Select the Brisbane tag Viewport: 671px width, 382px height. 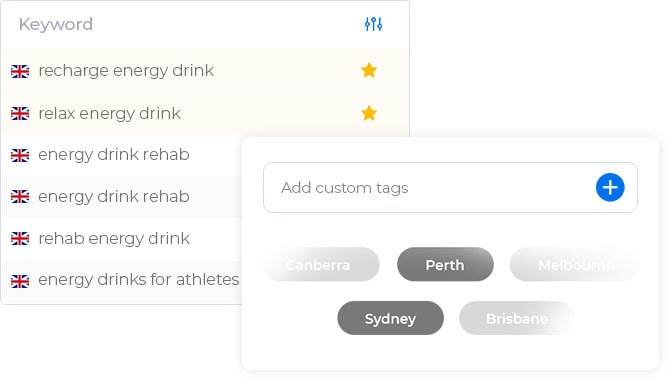[x=517, y=318]
